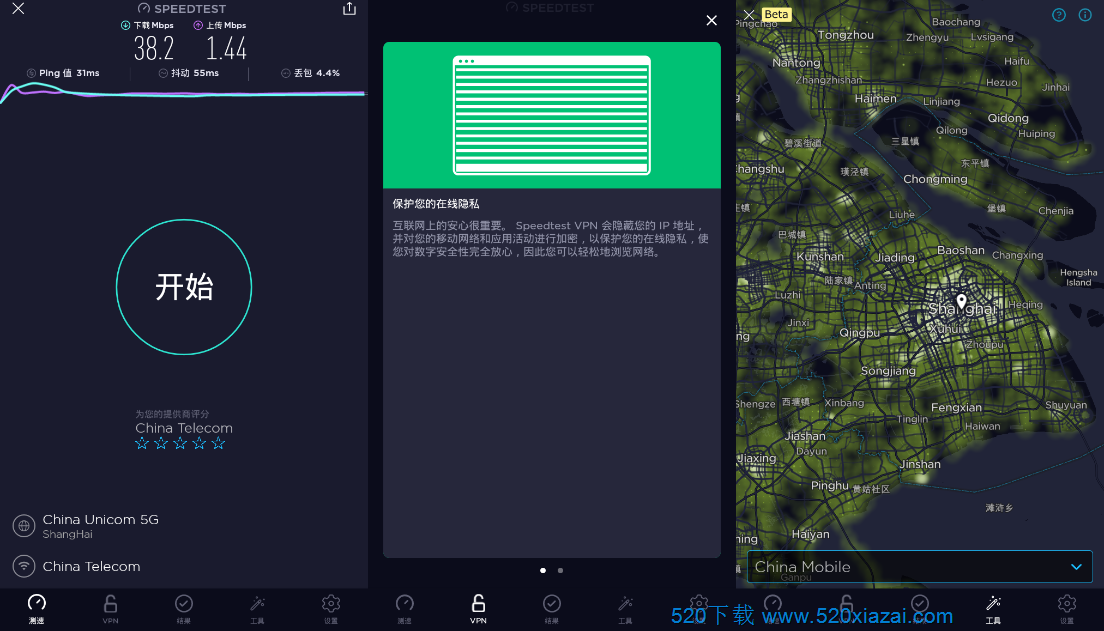Tap the 抖动 55ms jitter indicator
This screenshot has width=1104, height=631.
[189, 73]
